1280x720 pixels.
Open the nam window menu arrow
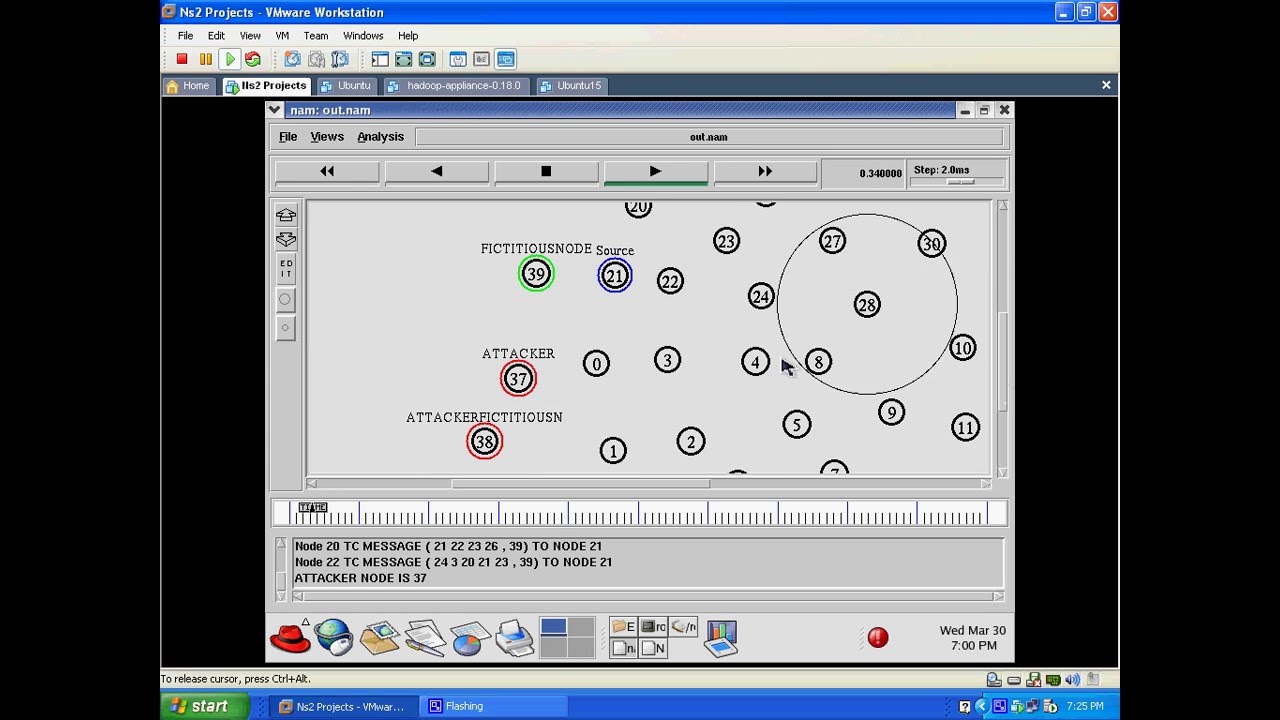click(x=275, y=110)
